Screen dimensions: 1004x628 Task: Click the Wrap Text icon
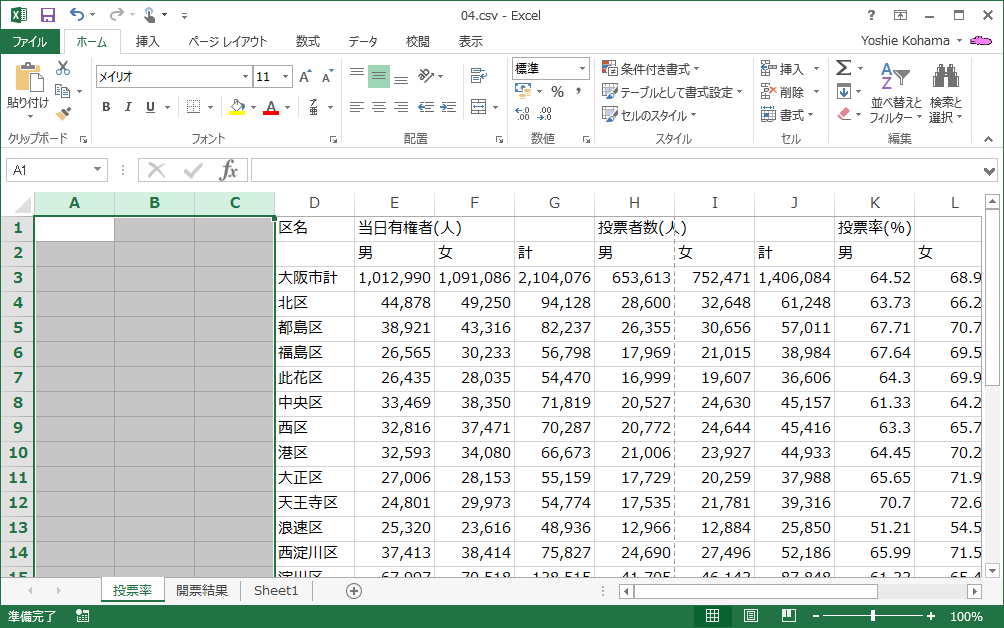(x=478, y=76)
